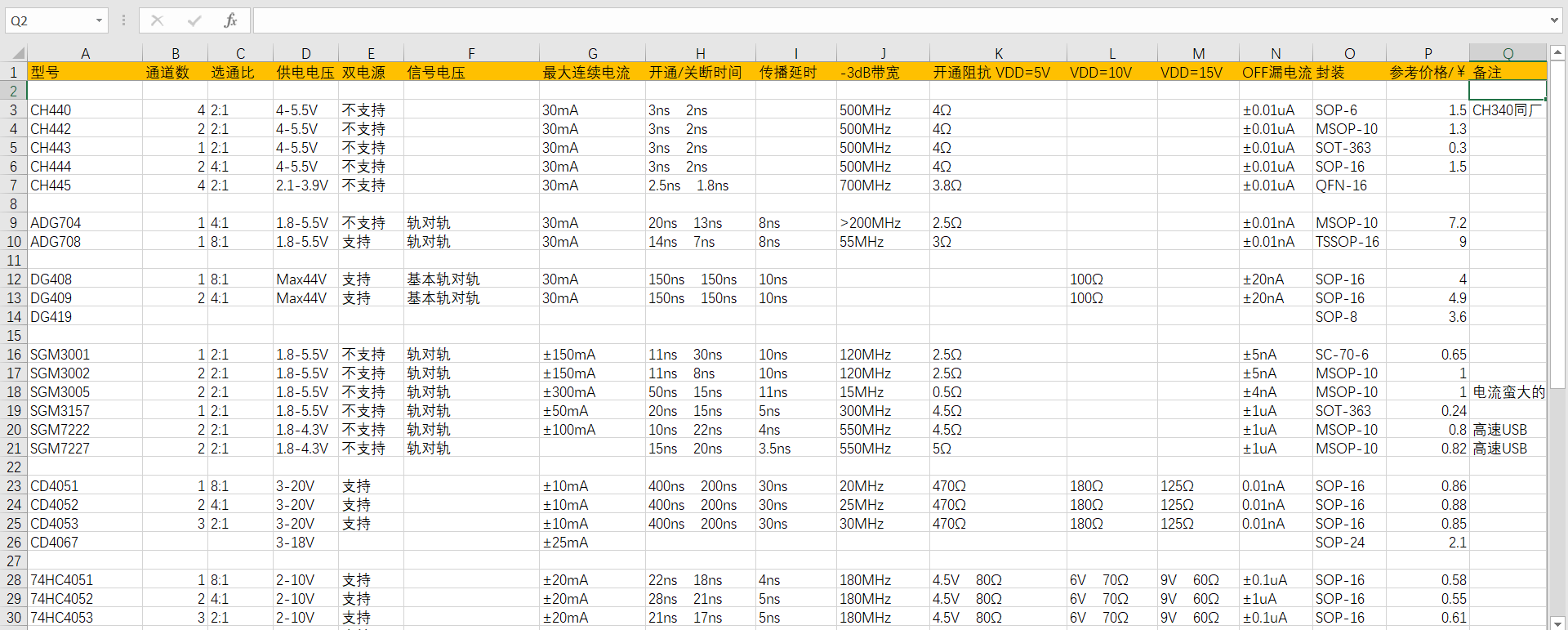Click cell CH445

point(85,185)
